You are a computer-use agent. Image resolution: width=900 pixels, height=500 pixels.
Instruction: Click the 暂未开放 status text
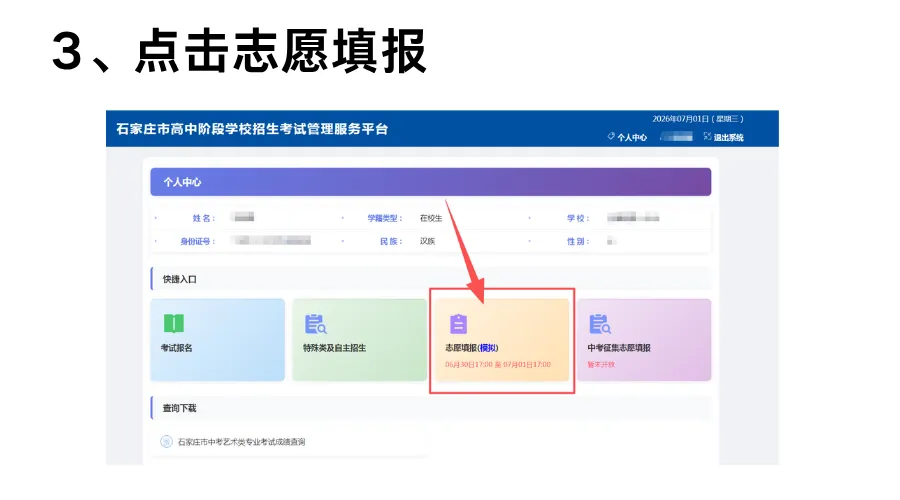click(x=601, y=365)
